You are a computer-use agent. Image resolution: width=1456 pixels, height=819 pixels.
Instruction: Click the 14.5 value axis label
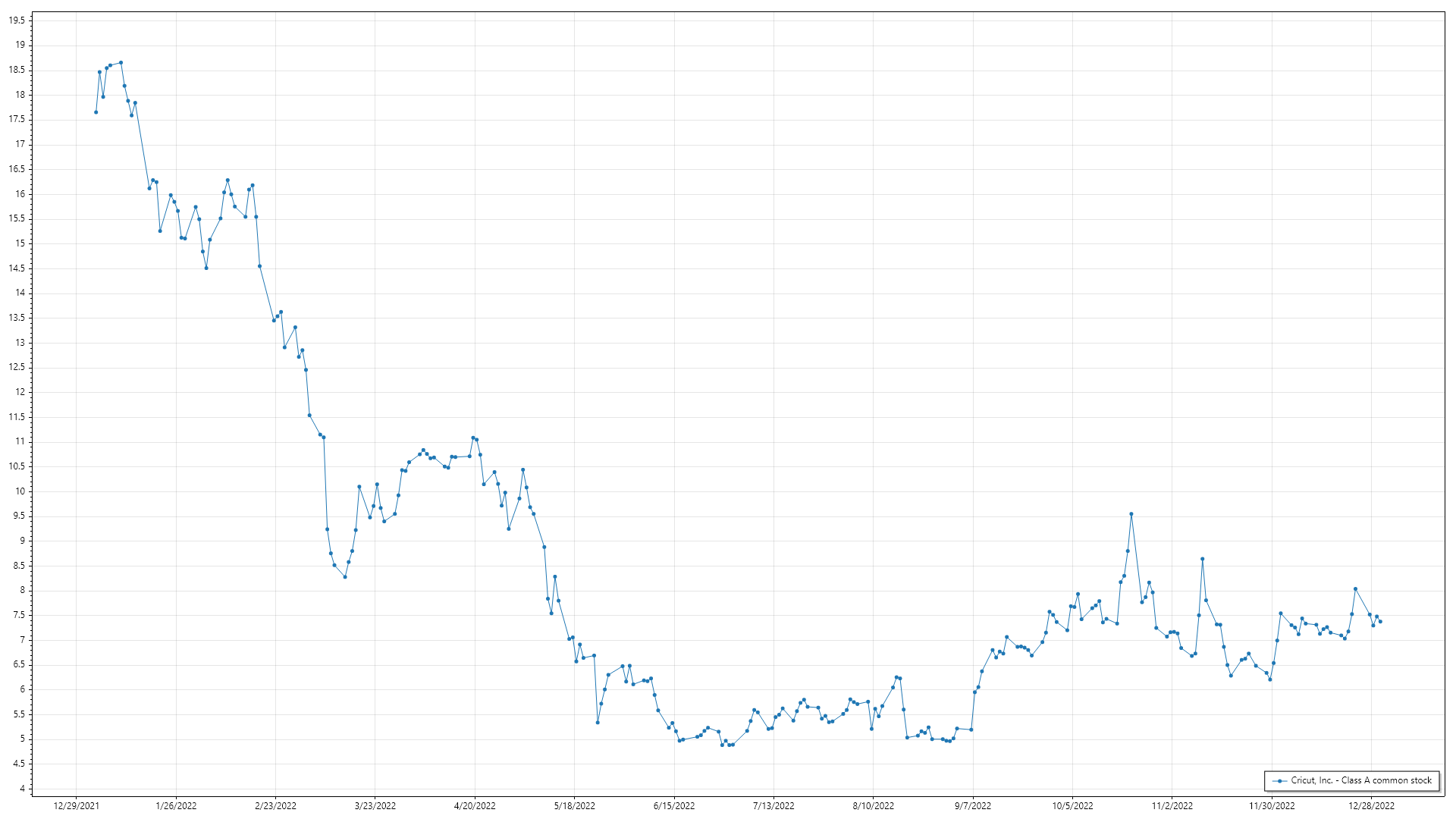click(x=17, y=268)
